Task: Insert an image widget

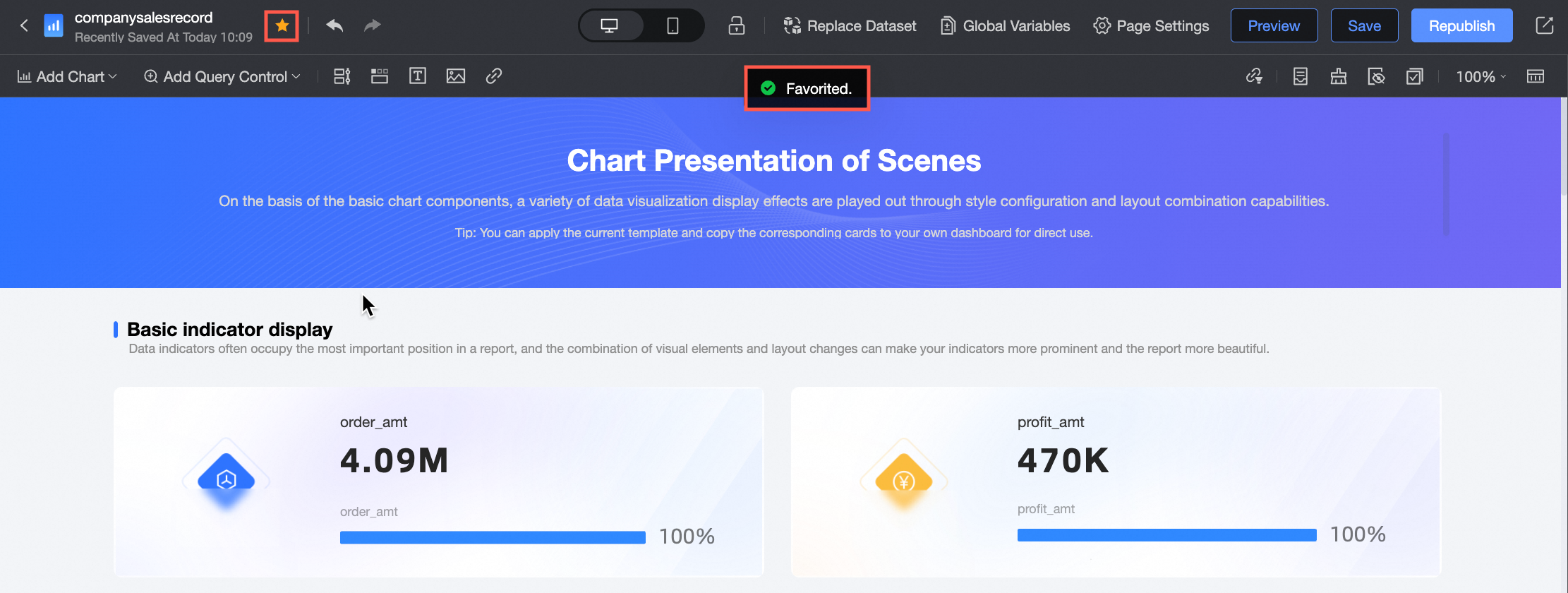Action: coord(456,76)
